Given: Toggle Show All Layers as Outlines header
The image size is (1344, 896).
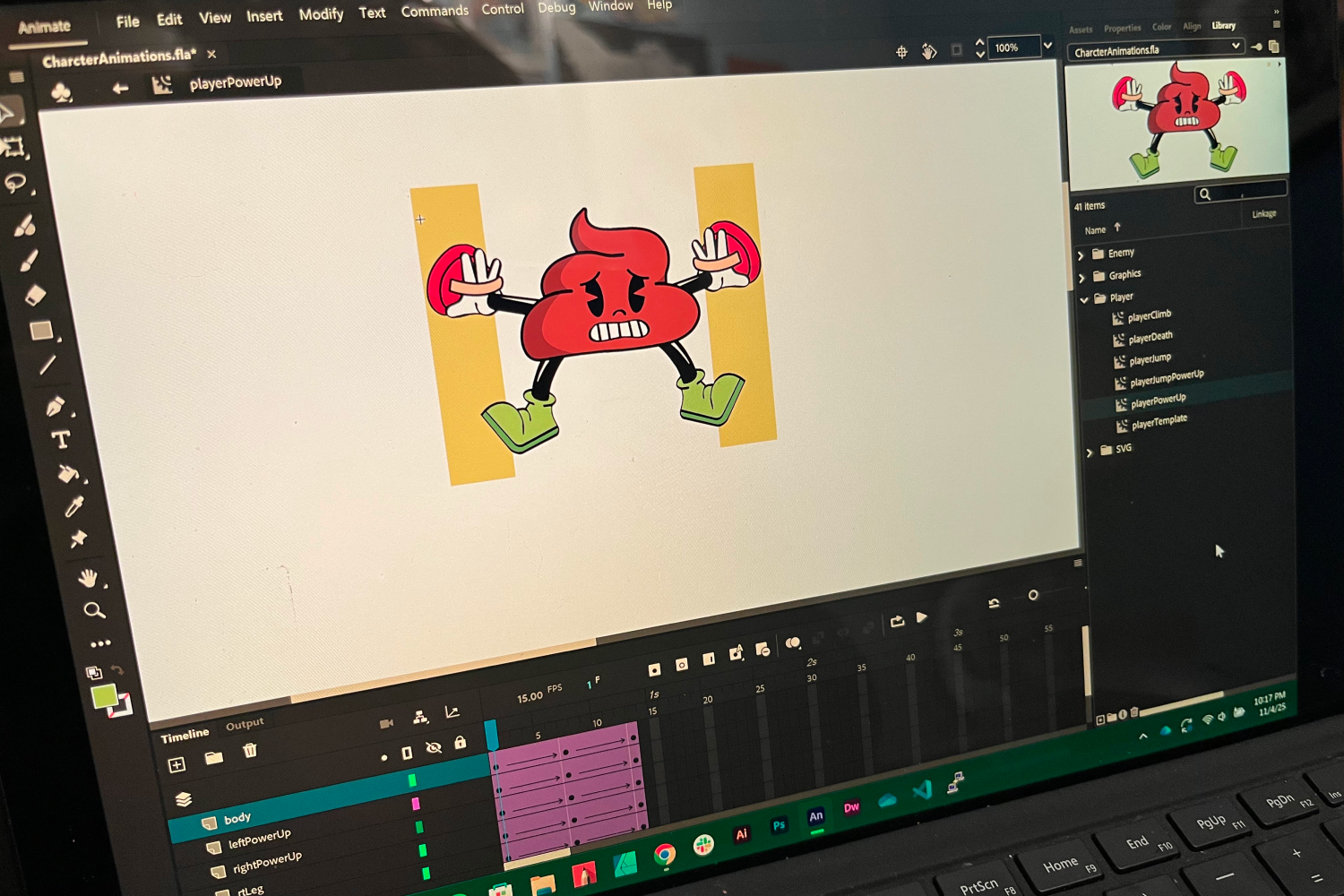Looking at the screenshot, I should (407, 753).
